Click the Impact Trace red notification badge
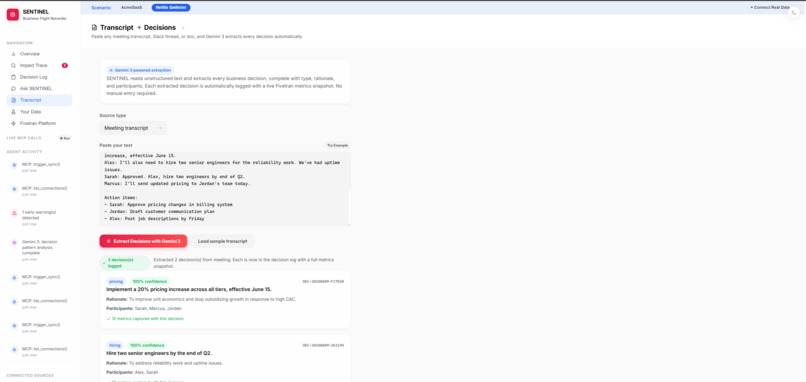This screenshot has width=806, height=382. pos(65,65)
